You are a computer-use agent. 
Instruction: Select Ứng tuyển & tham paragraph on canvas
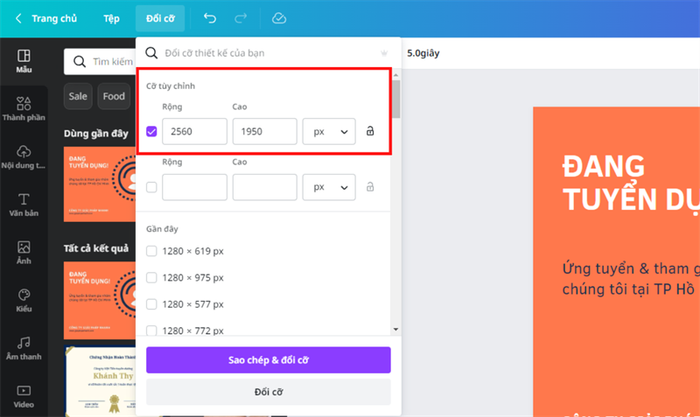click(630, 279)
